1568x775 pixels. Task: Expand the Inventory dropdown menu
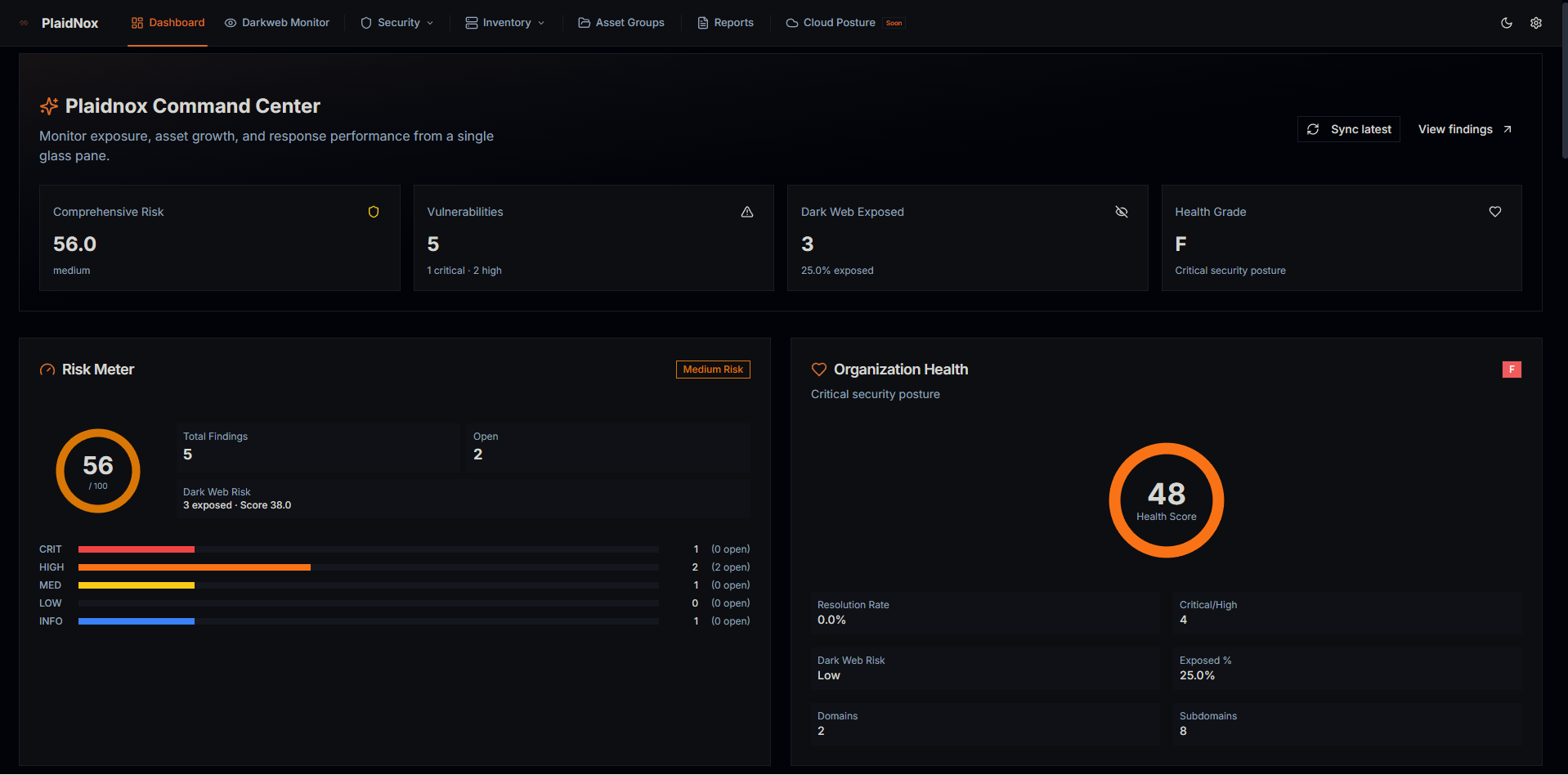tap(504, 23)
